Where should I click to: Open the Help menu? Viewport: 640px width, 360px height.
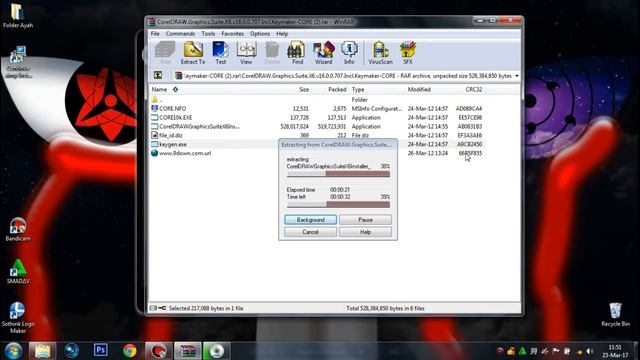tap(282, 33)
